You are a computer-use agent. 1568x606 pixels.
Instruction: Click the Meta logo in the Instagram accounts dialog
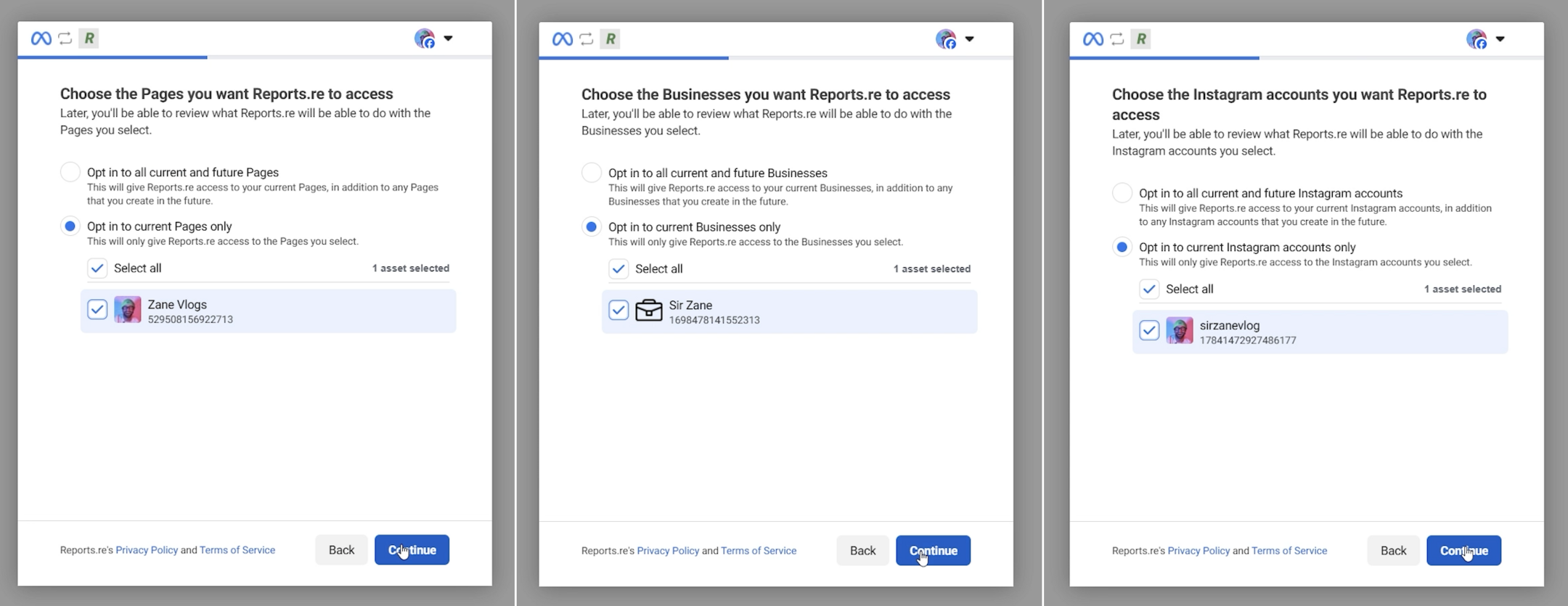coord(1093,39)
